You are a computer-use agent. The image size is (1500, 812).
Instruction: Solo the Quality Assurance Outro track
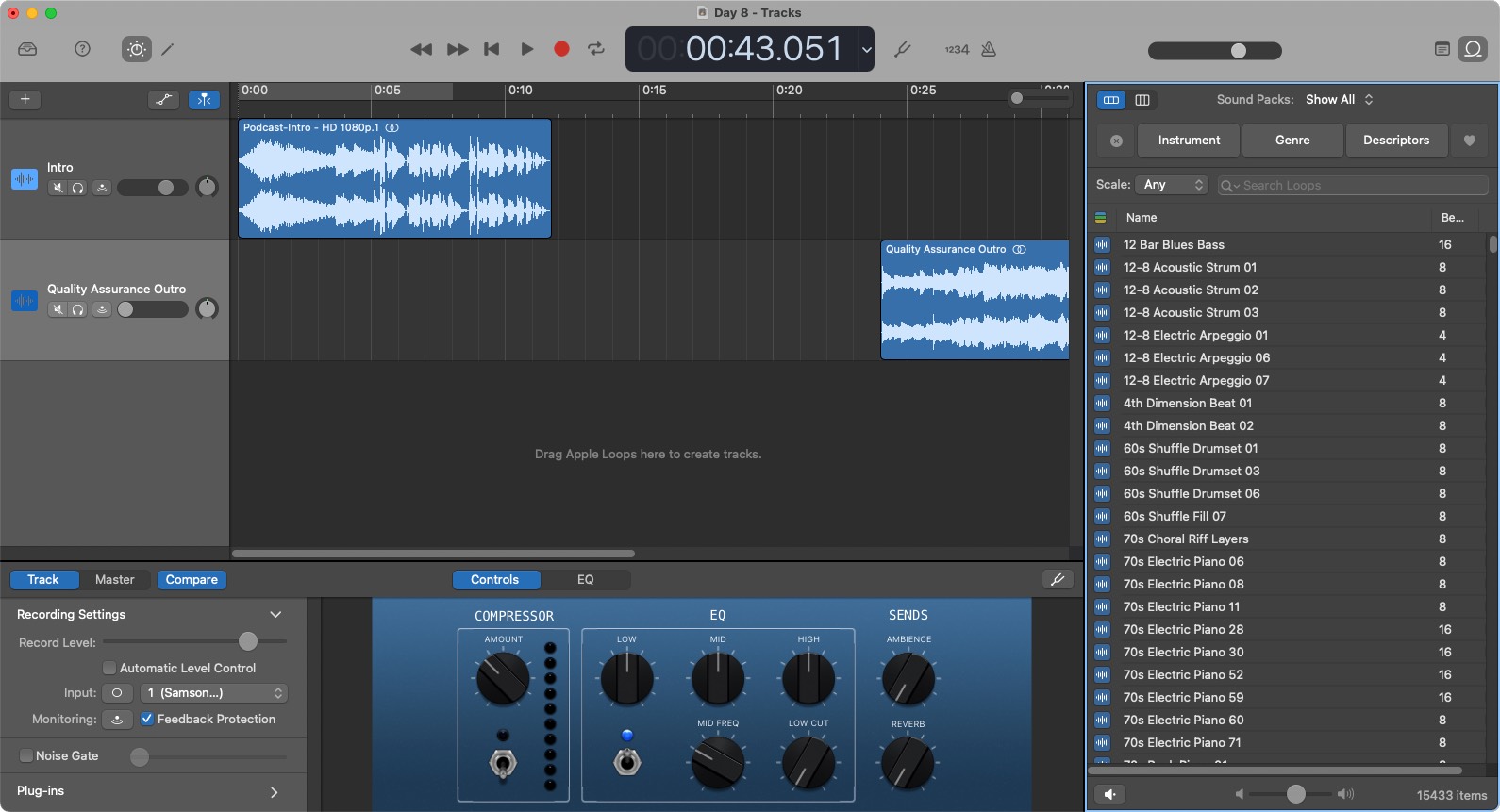(x=77, y=309)
